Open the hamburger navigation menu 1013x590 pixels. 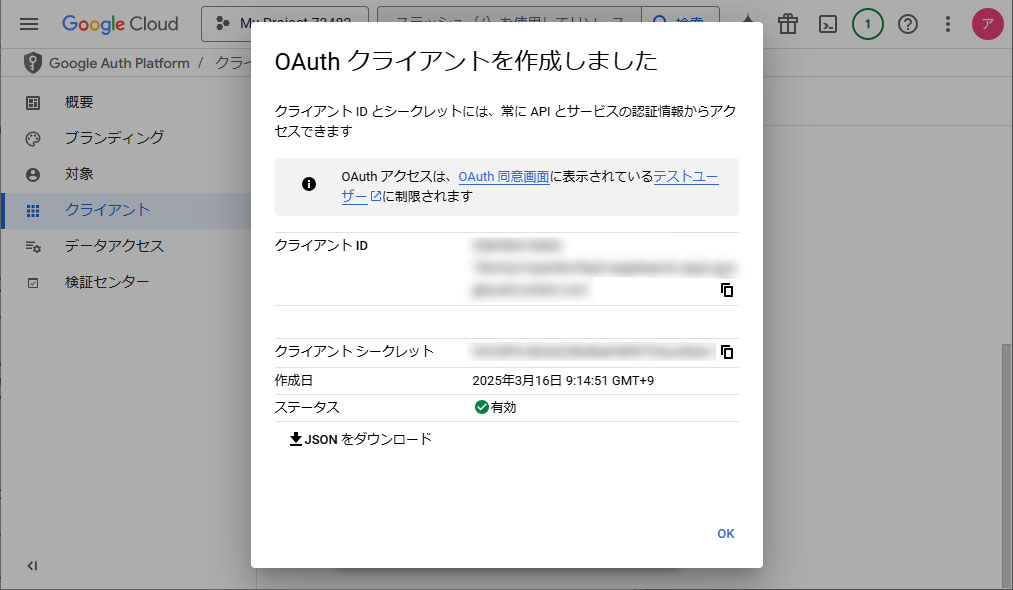[28, 24]
